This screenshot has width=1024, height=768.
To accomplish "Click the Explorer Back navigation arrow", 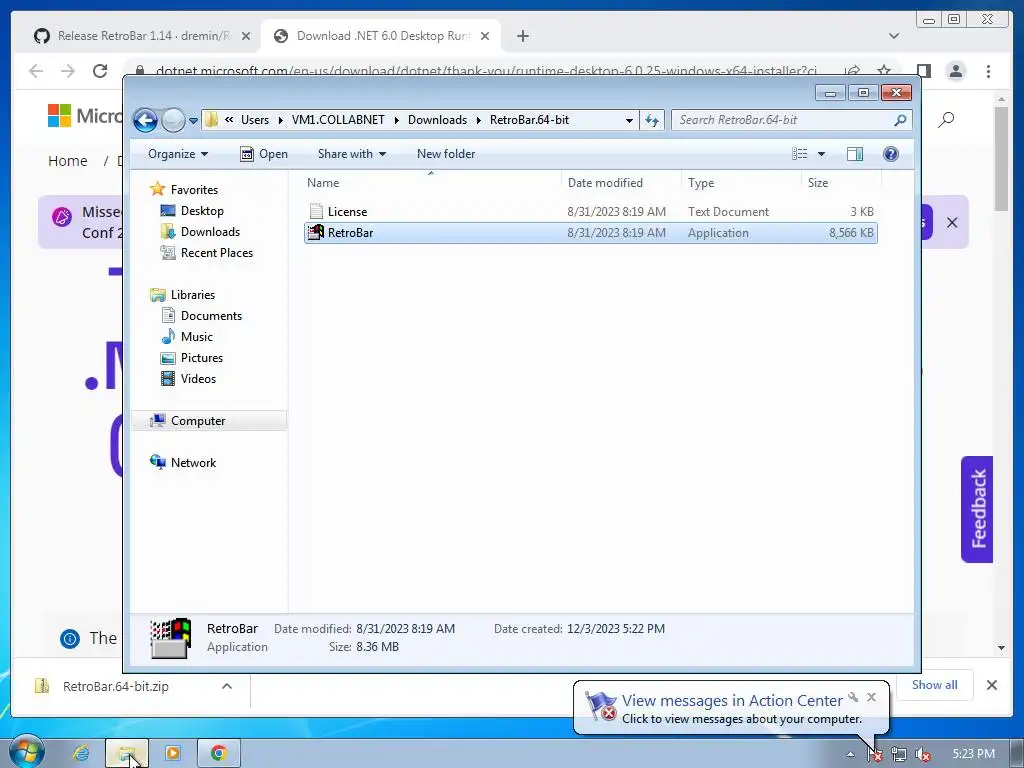I will (x=145, y=120).
